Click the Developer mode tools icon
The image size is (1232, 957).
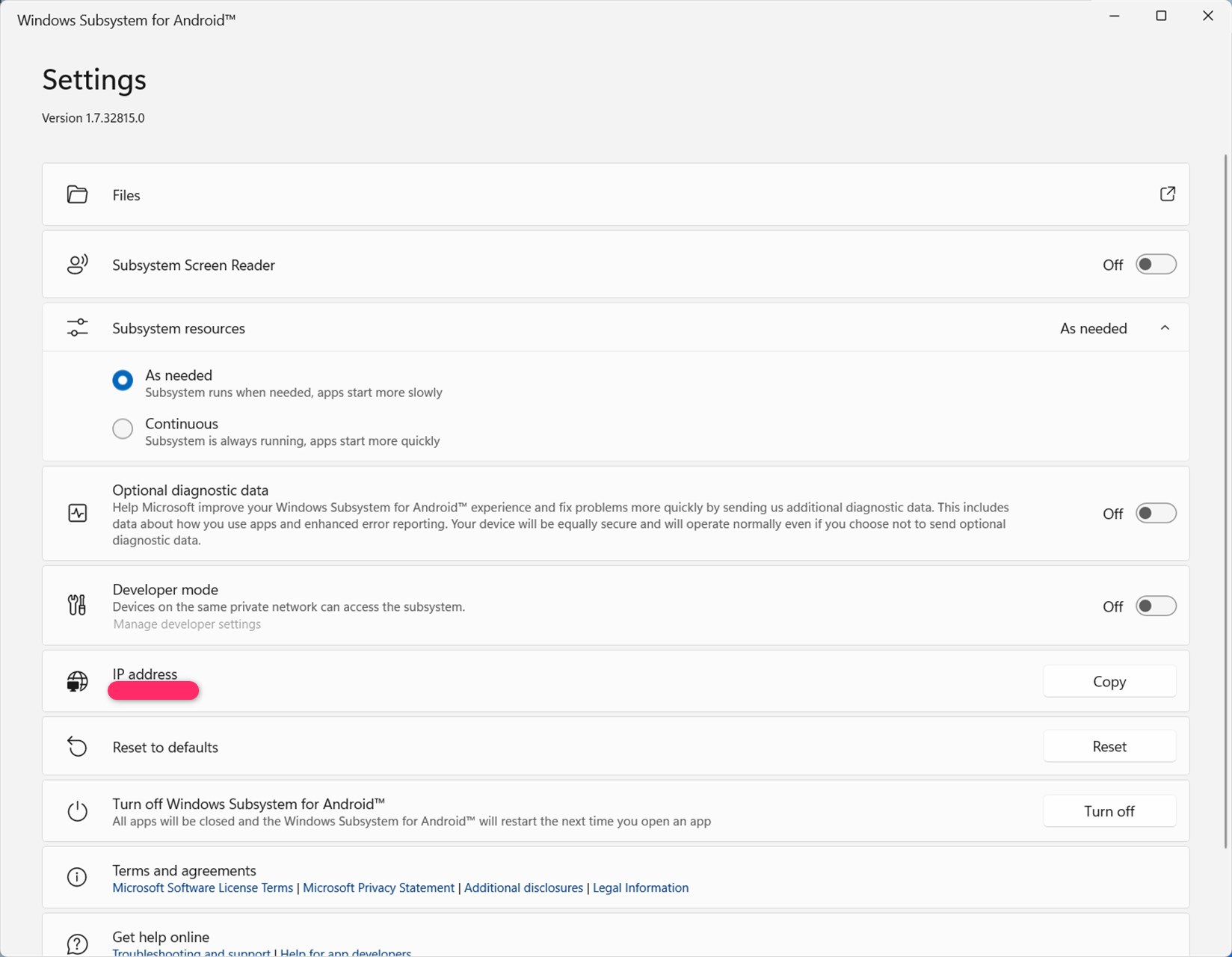[x=77, y=605]
